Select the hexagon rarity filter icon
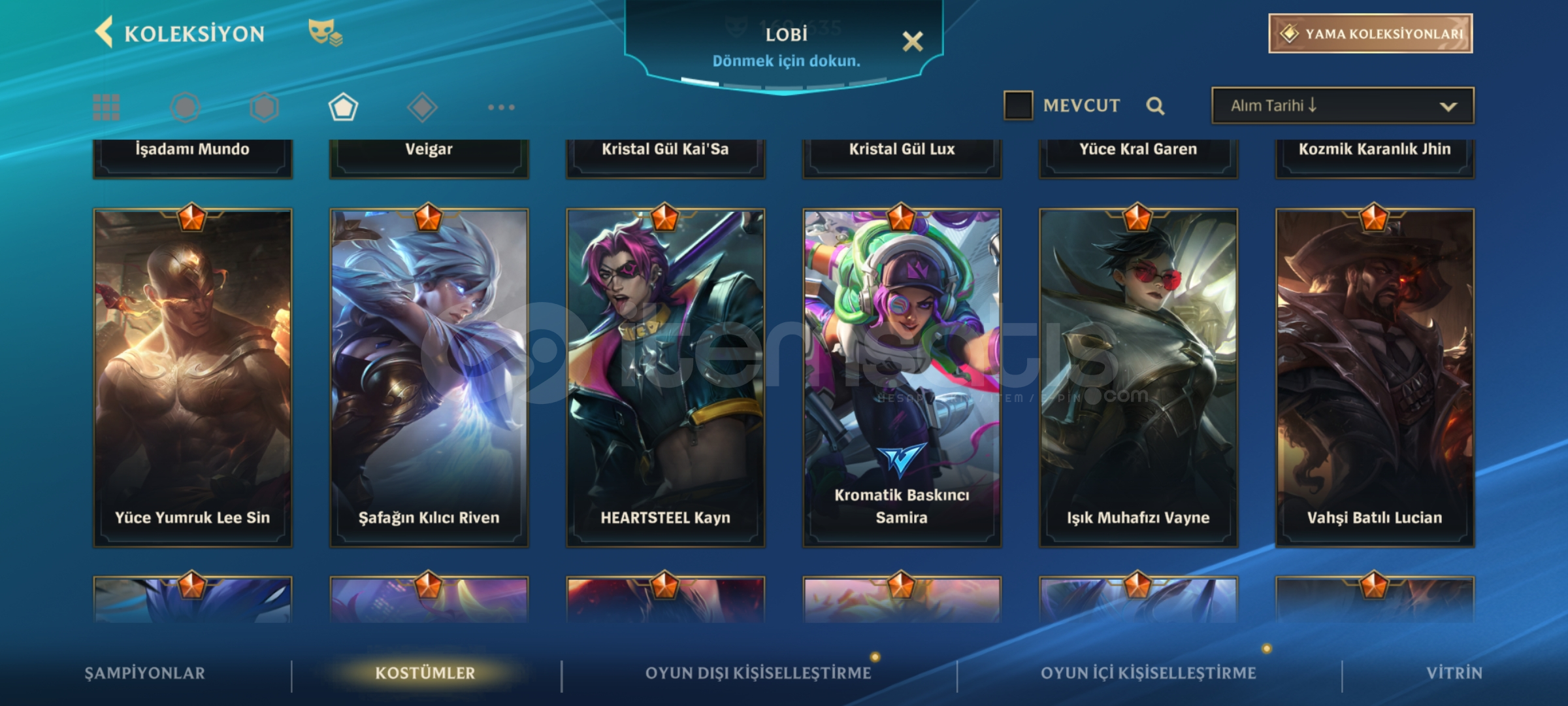 (265, 107)
